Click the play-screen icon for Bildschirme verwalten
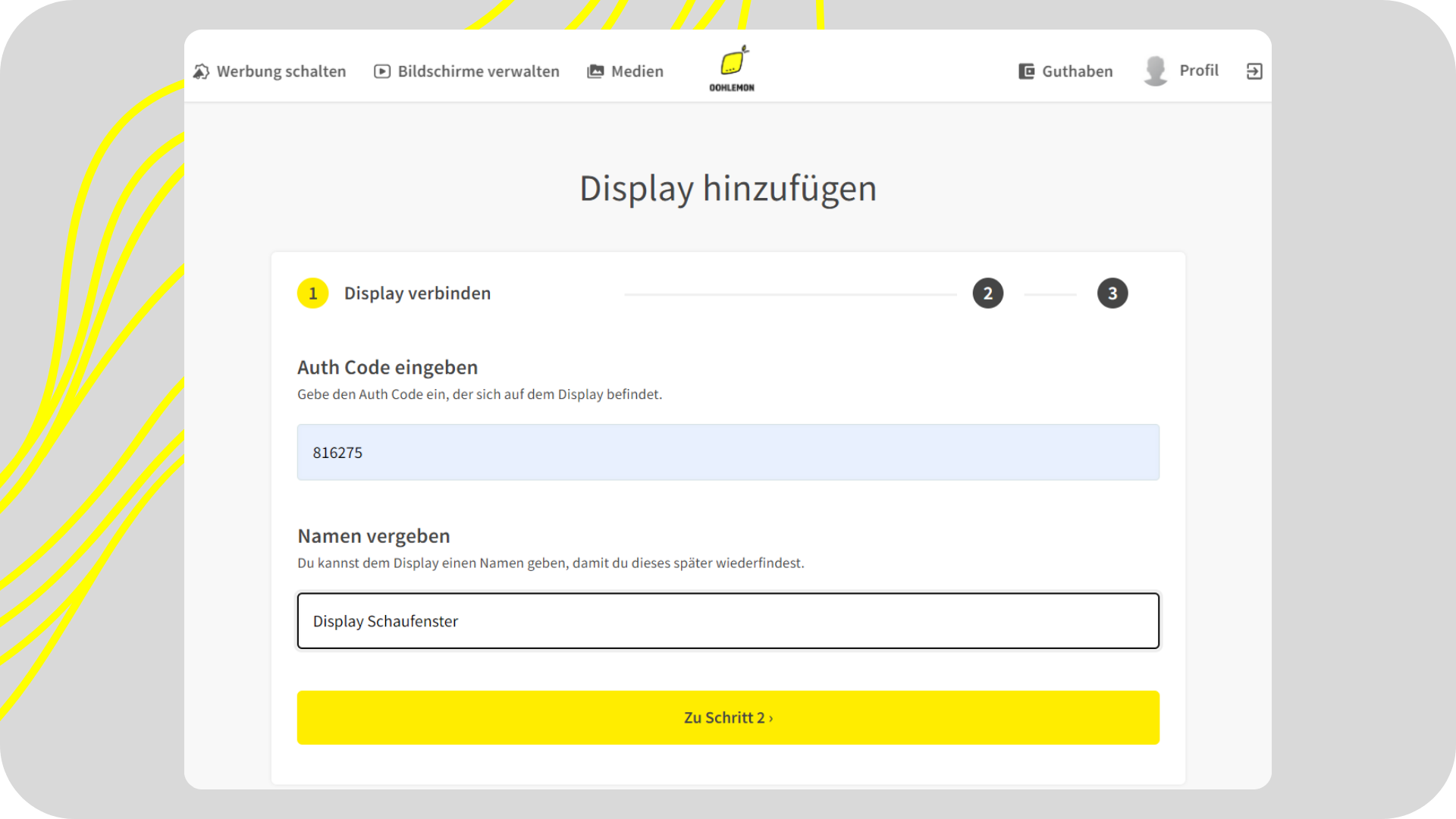Screen dimensions: 1456x819 382,71
